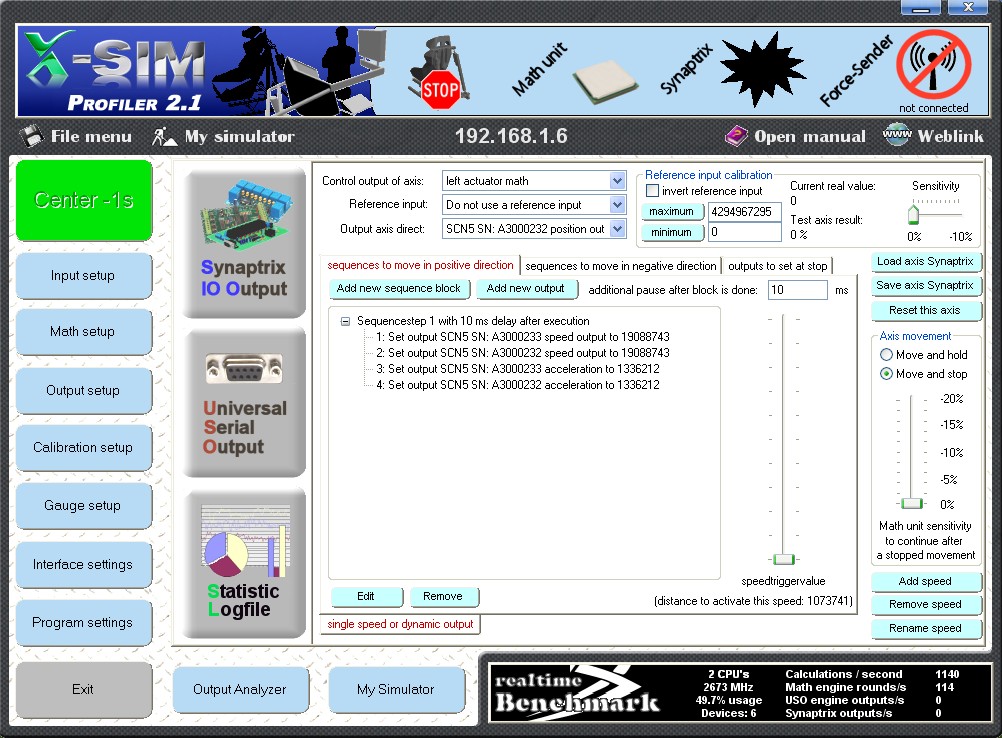Open Program settings
1002x738 pixels.
click(83, 622)
